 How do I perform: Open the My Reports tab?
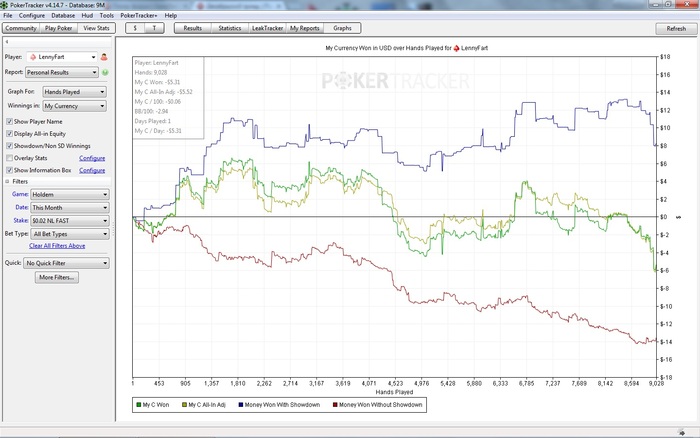304,28
